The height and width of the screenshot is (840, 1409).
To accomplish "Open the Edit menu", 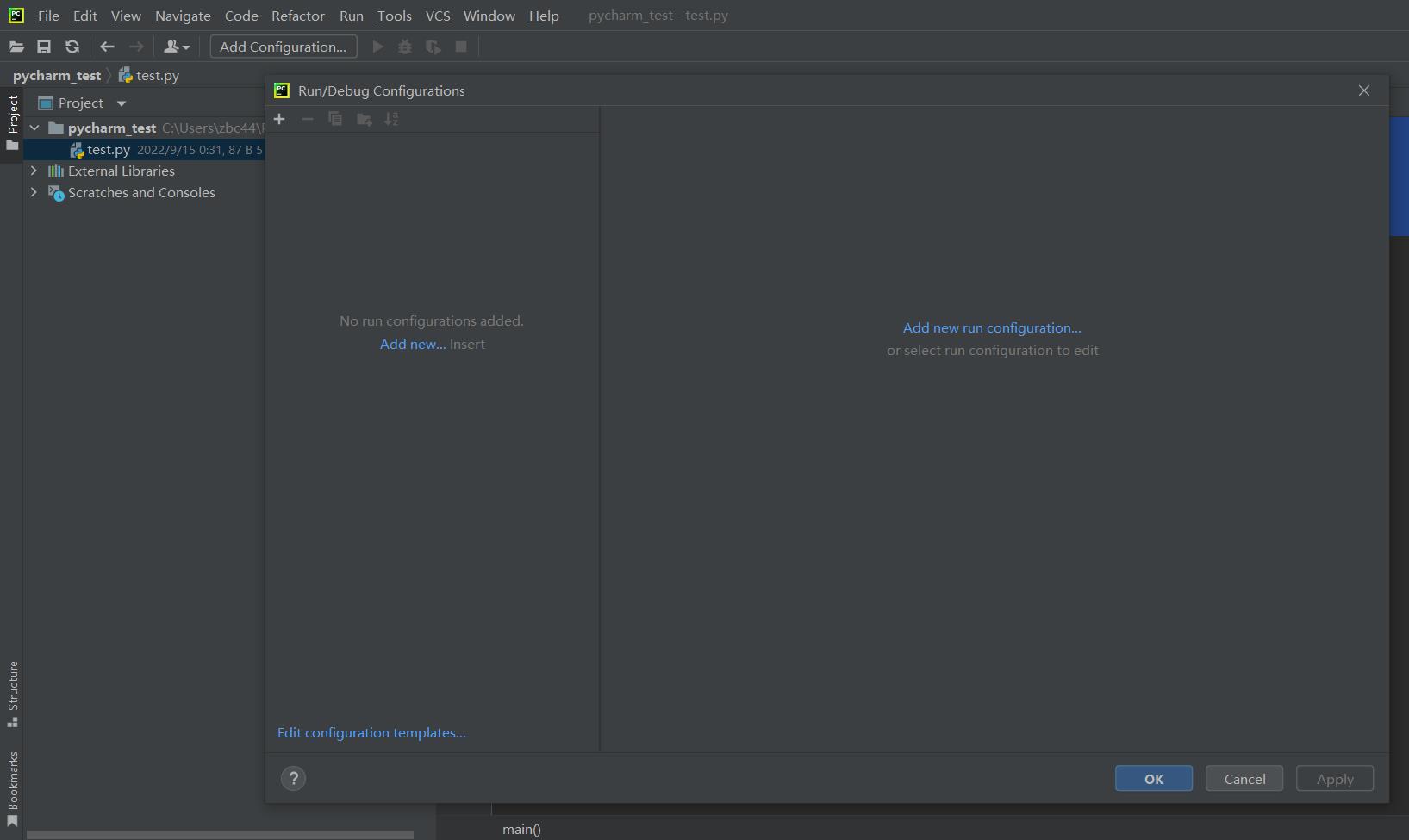I will coord(85,16).
